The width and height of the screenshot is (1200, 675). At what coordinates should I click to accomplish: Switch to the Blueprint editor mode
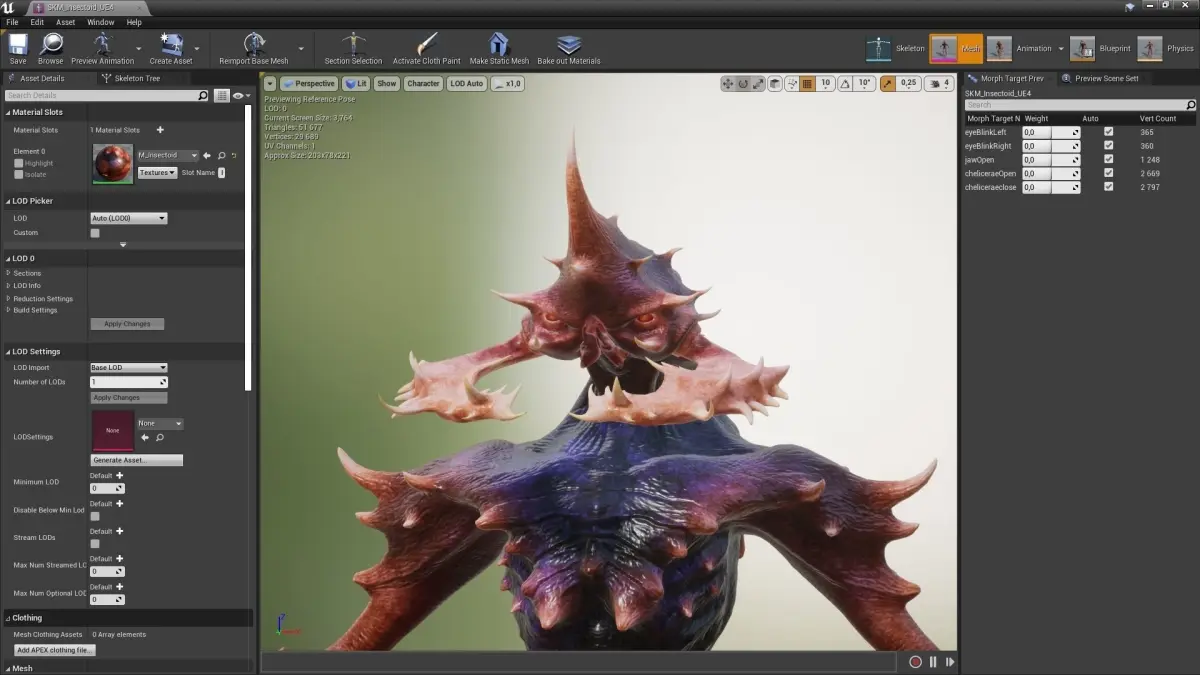coord(1101,48)
